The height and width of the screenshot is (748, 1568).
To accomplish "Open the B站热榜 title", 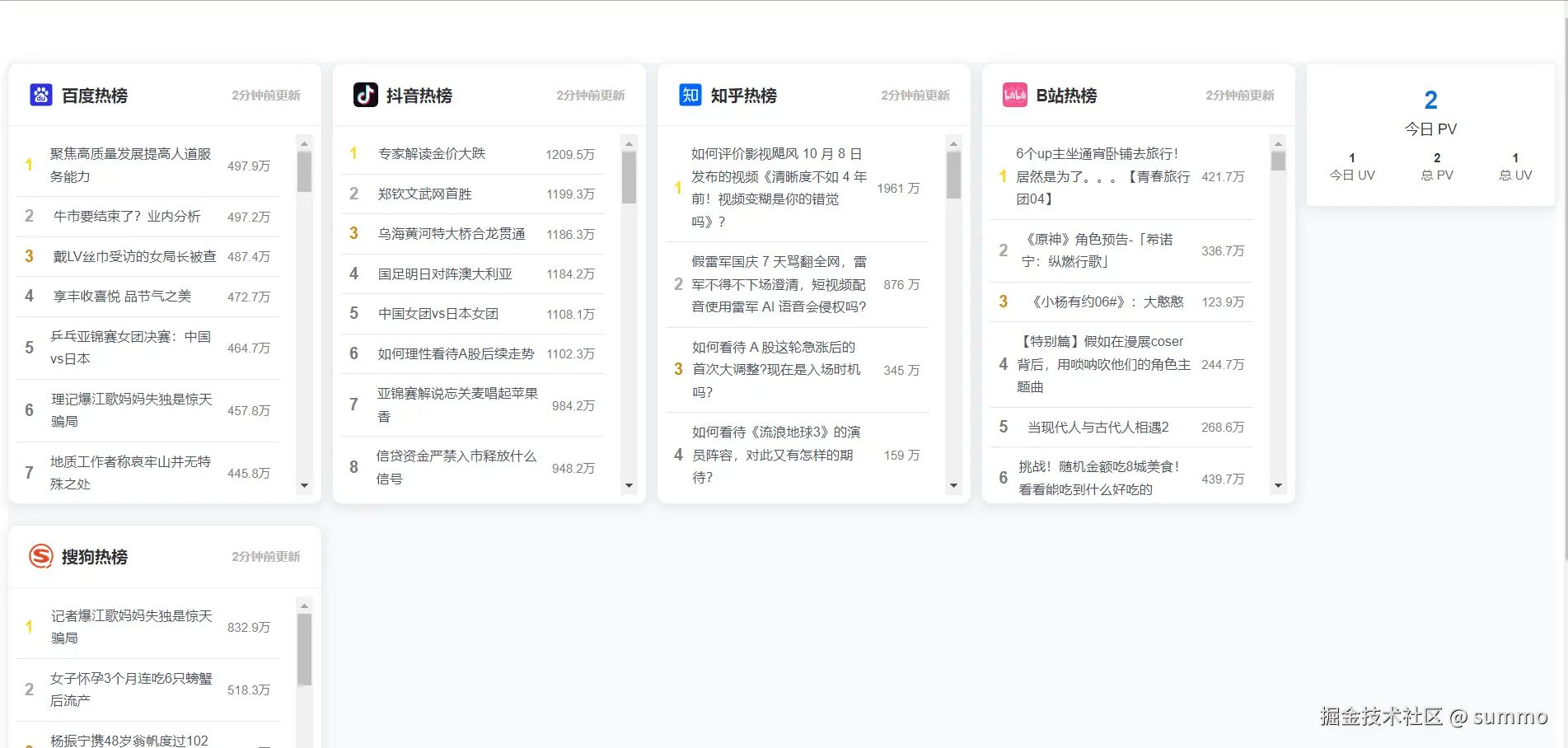I will click(x=1066, y=96).
